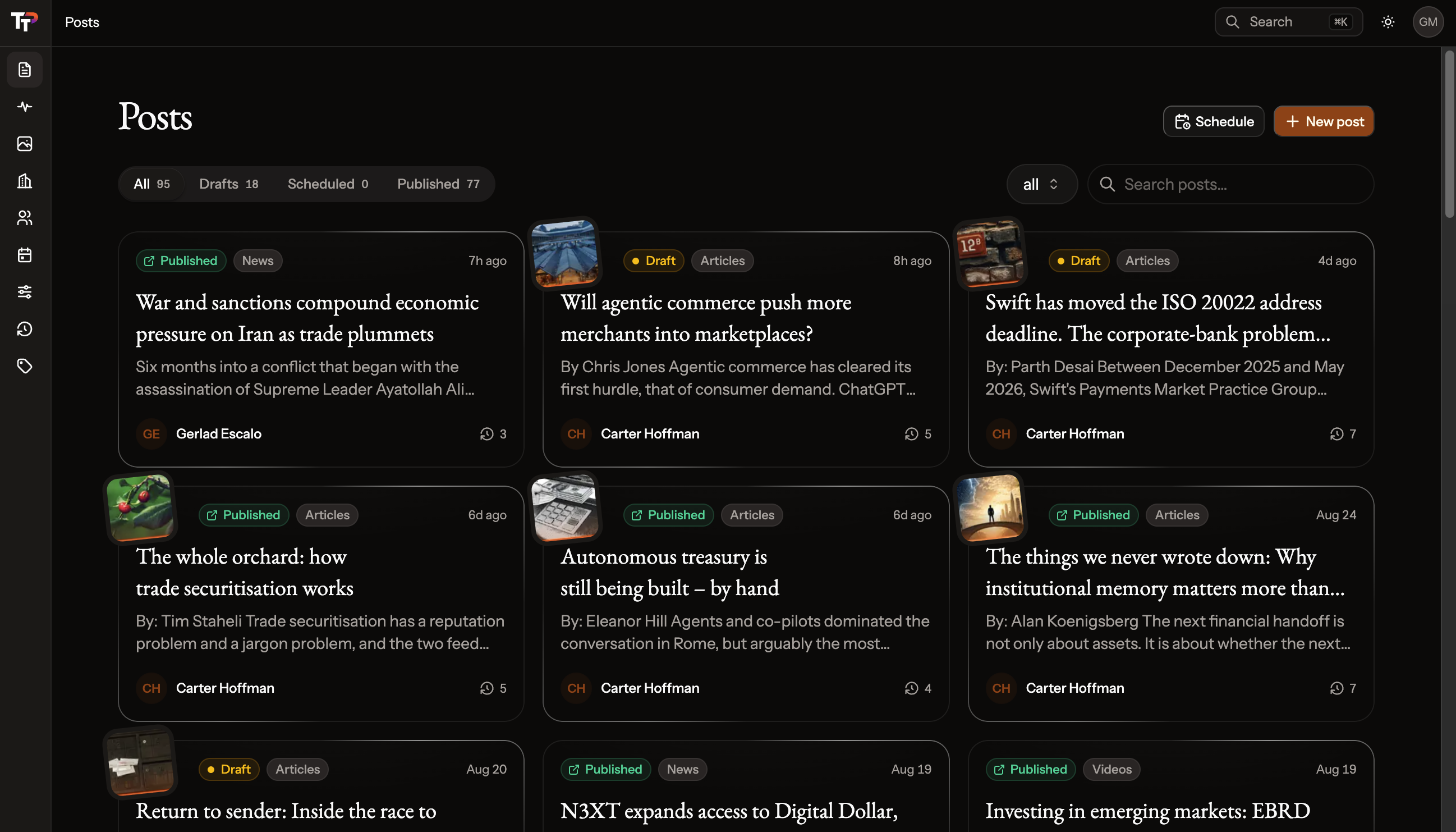Open the media image icon in sidebar
This screenshot has height=832, width=1456.
coord(25,144)
